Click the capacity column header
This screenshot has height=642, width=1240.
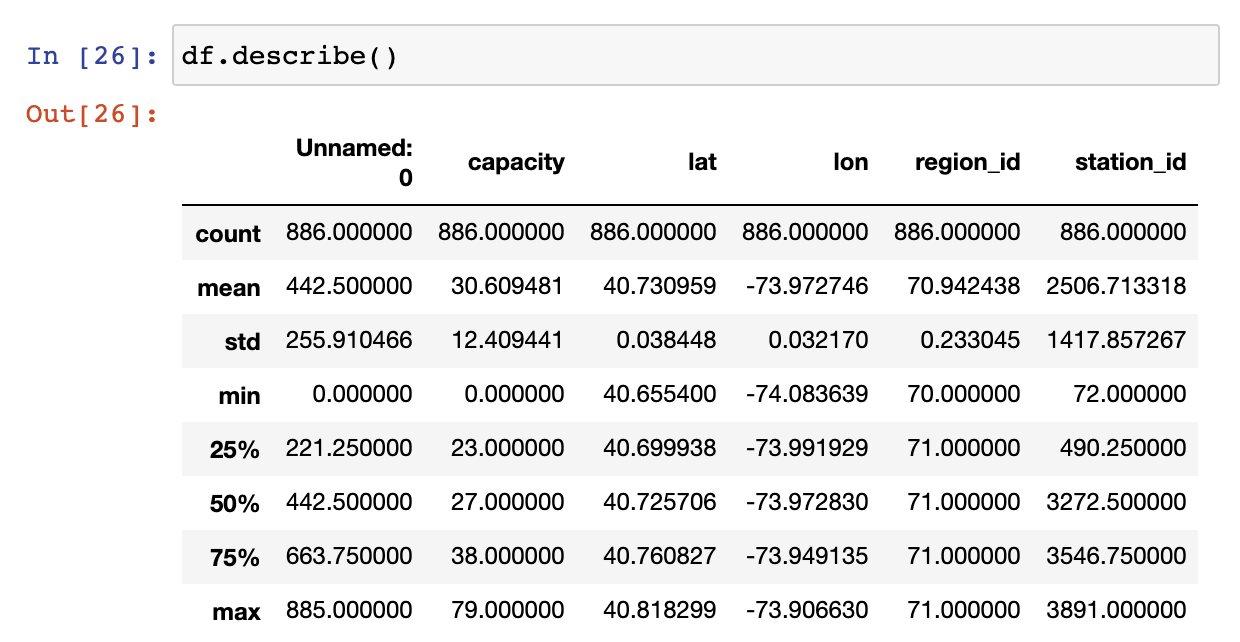516,162
